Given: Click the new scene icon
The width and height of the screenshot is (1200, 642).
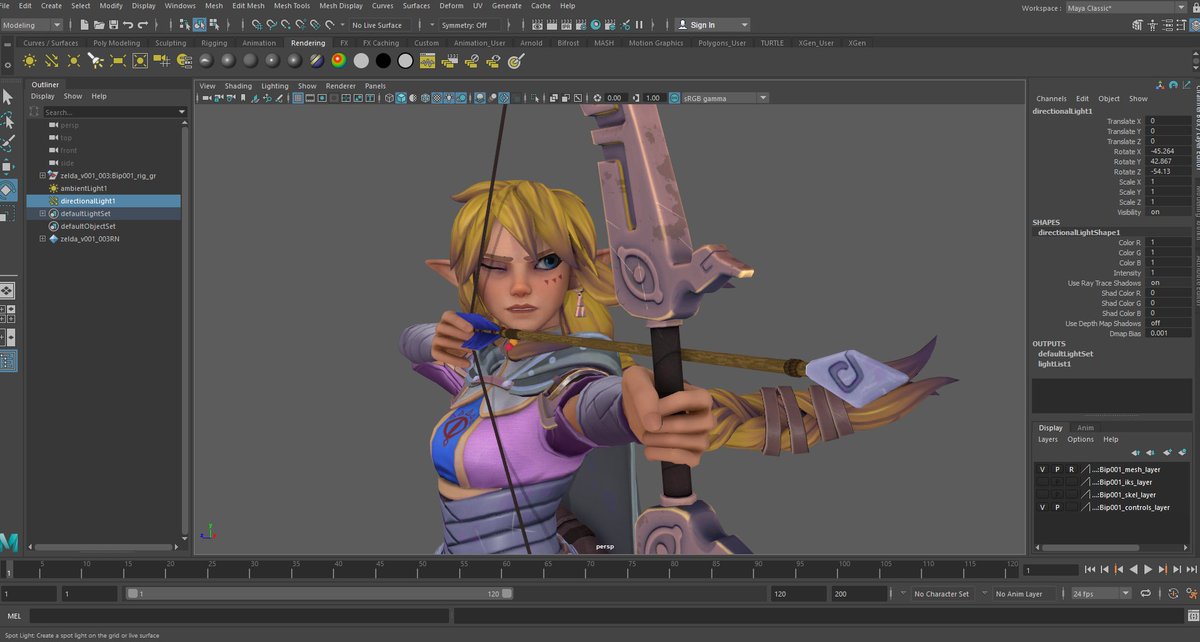Looking at the screenshot, I should (x=84, y=24).
